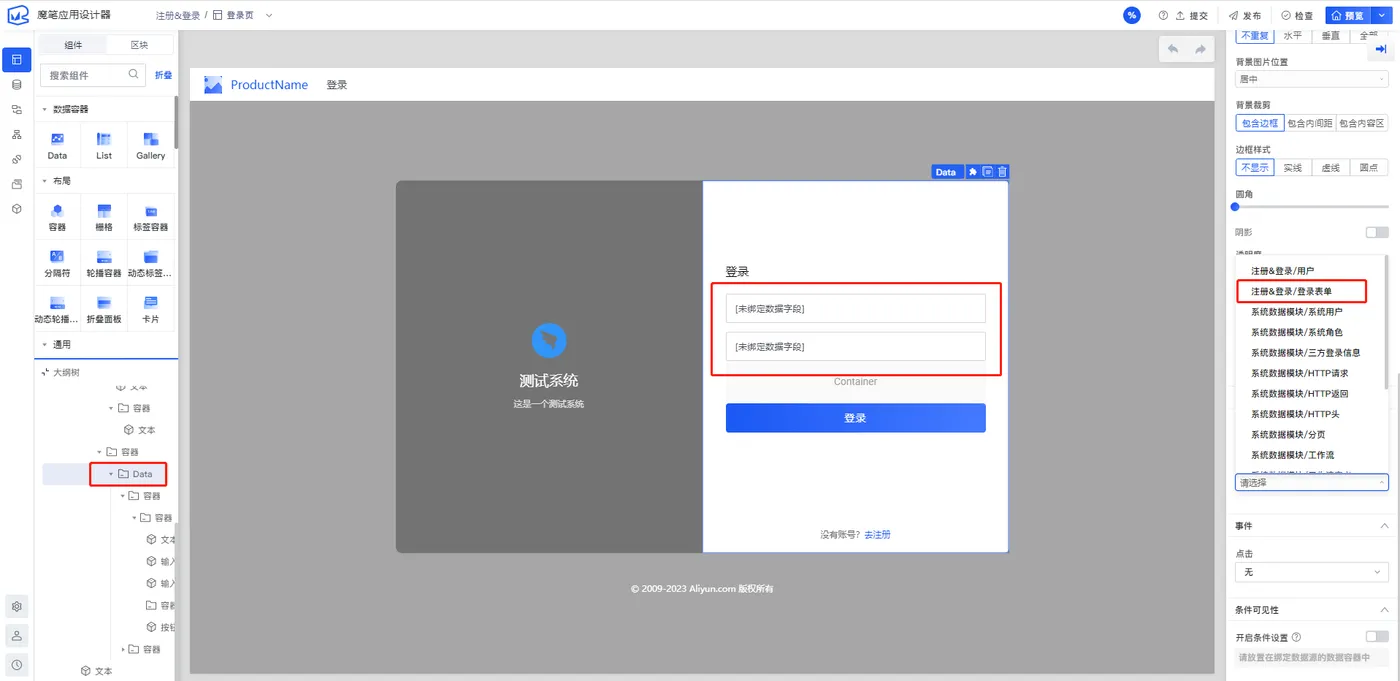The width and height of the screenshot is (1400, 681).
Task: Click the redo arrow above canvas
Action: [x=1201, y=49]
